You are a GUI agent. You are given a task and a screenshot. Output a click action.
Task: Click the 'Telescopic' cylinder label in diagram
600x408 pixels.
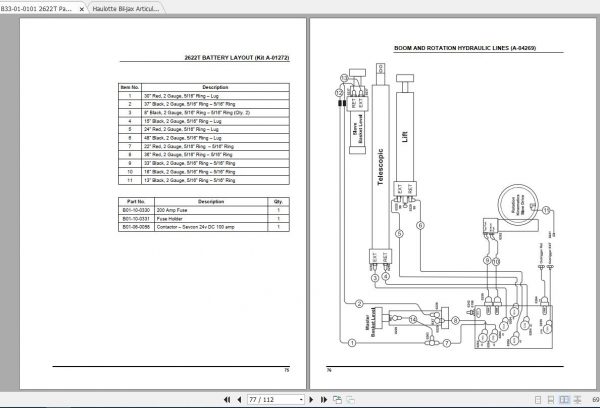click(x=380, y=167)
